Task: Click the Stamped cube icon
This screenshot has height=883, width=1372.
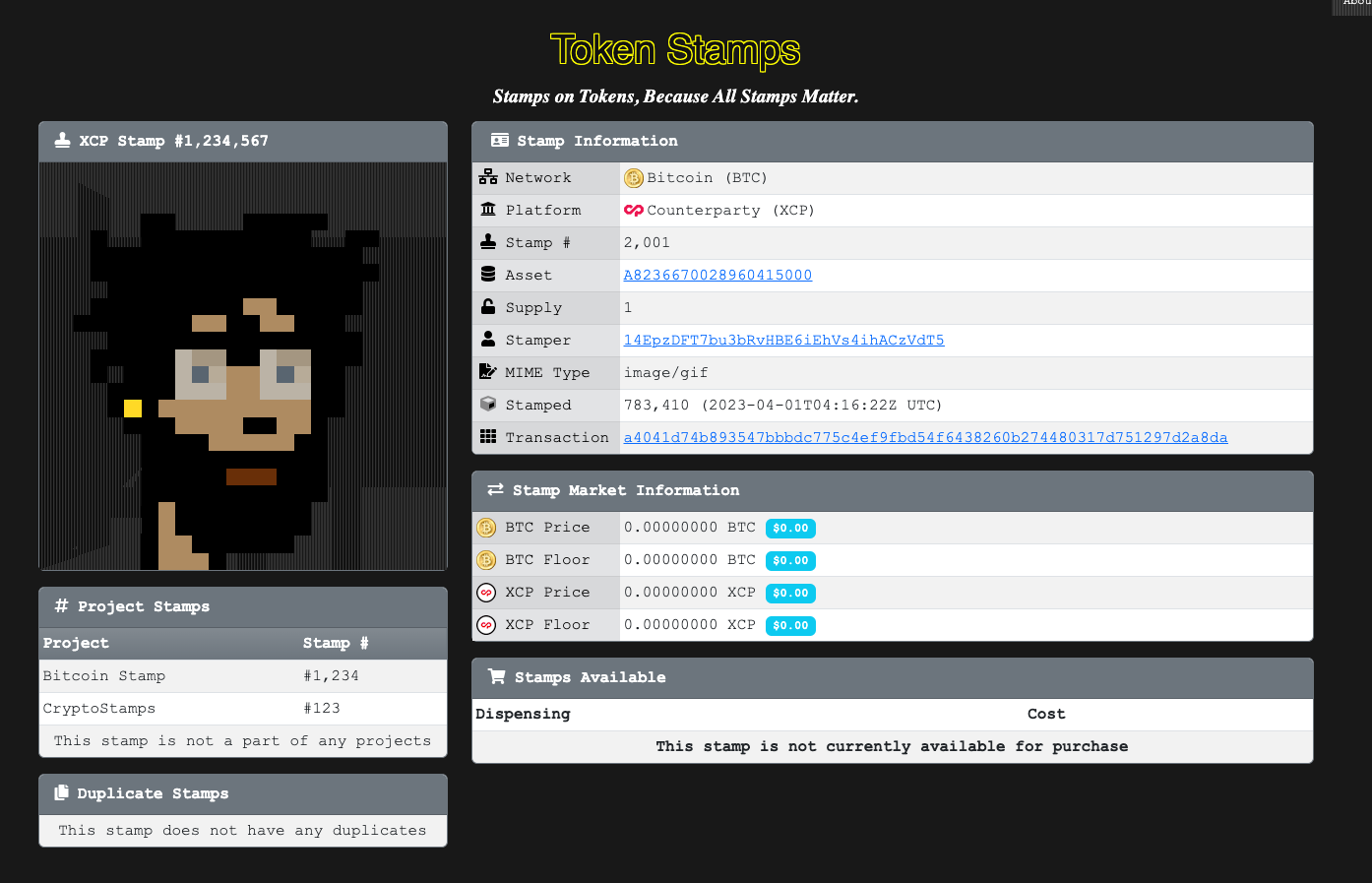Action: (488, 404)
